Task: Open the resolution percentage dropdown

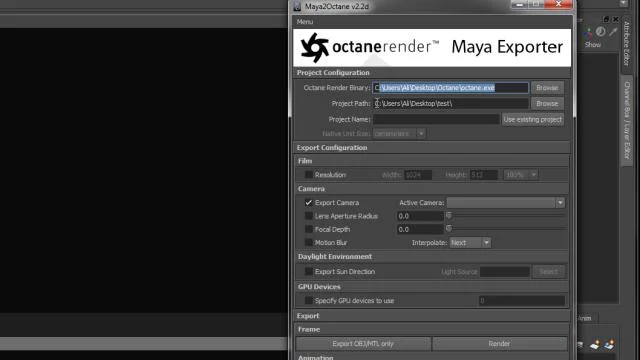Action: coord(520,175)
